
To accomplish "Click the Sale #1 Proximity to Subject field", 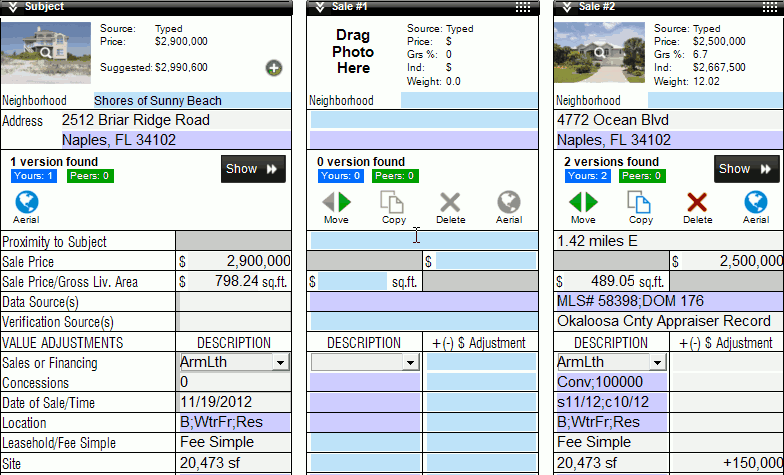I will pos(423,241).
